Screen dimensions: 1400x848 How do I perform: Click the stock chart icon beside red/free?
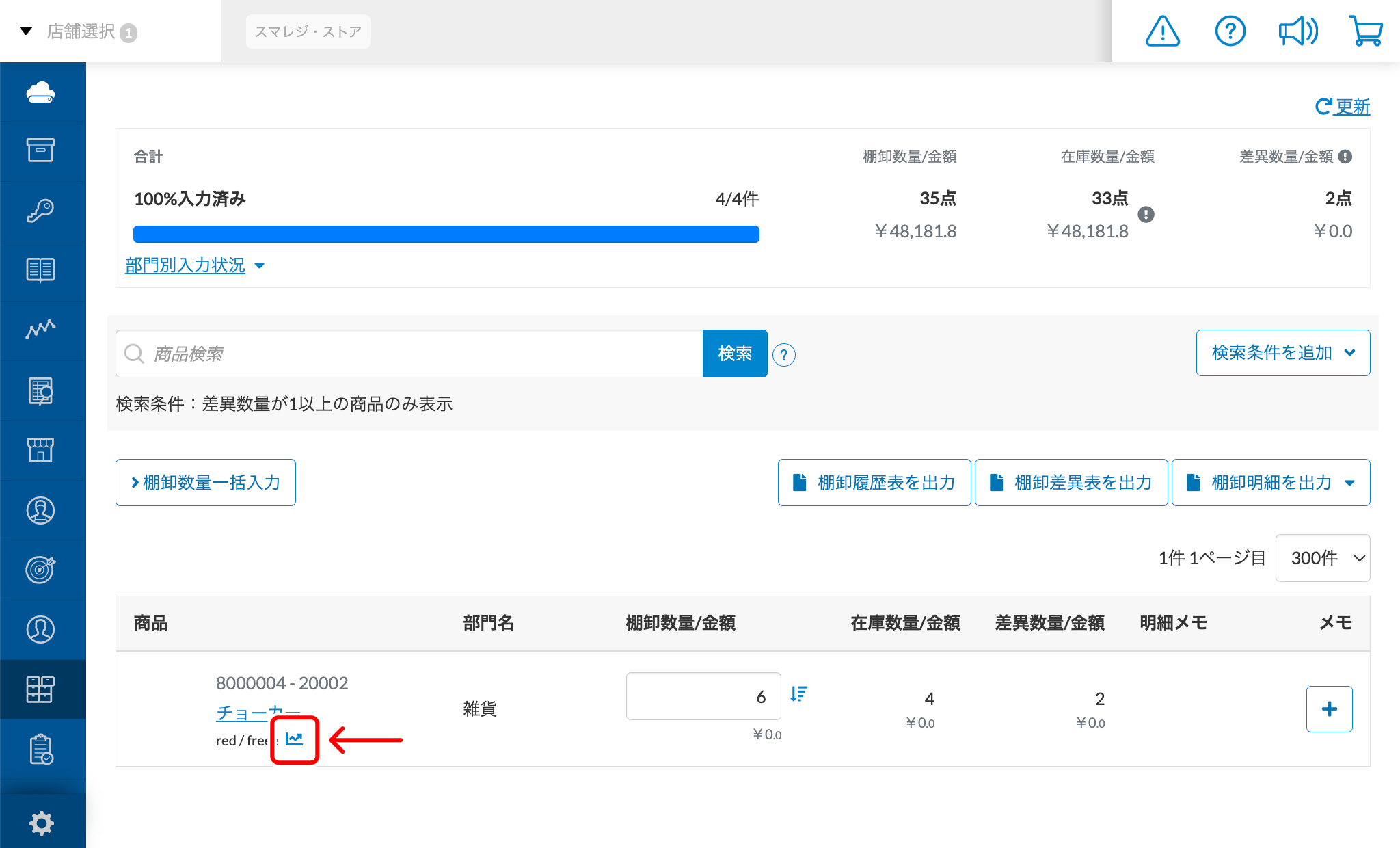tap(295, 739)
